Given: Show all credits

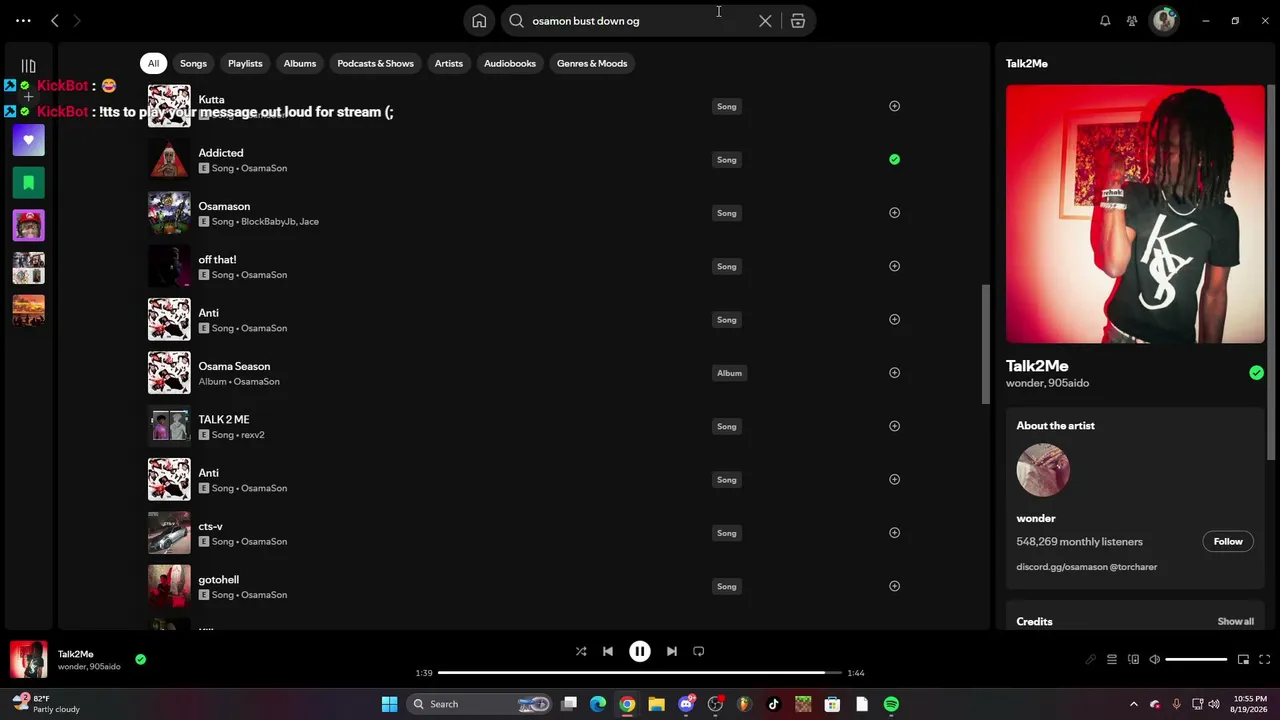Looking at the screenshot, I should 1235,621.
